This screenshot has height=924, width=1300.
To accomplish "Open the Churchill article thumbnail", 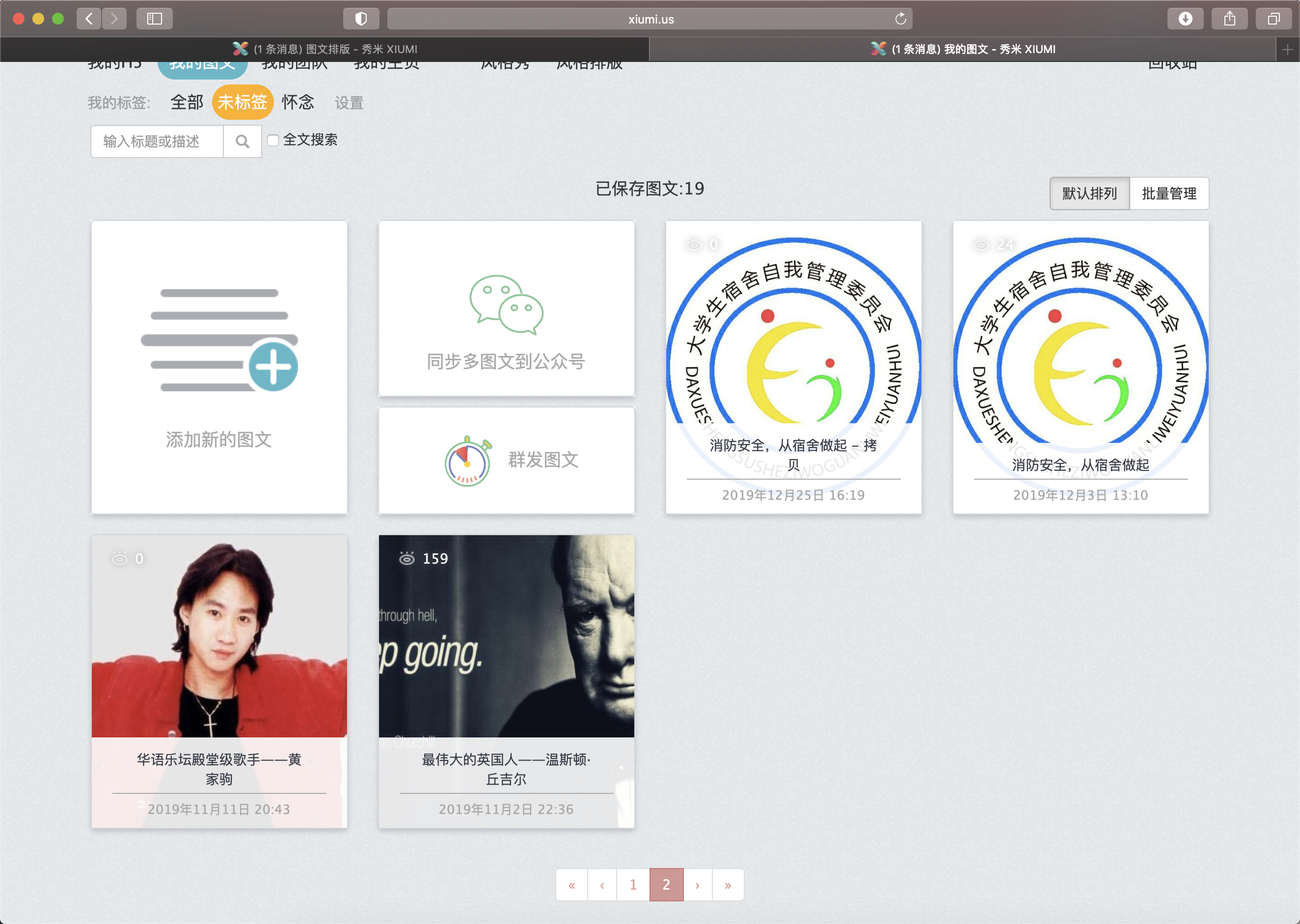I will click(506, 635).
